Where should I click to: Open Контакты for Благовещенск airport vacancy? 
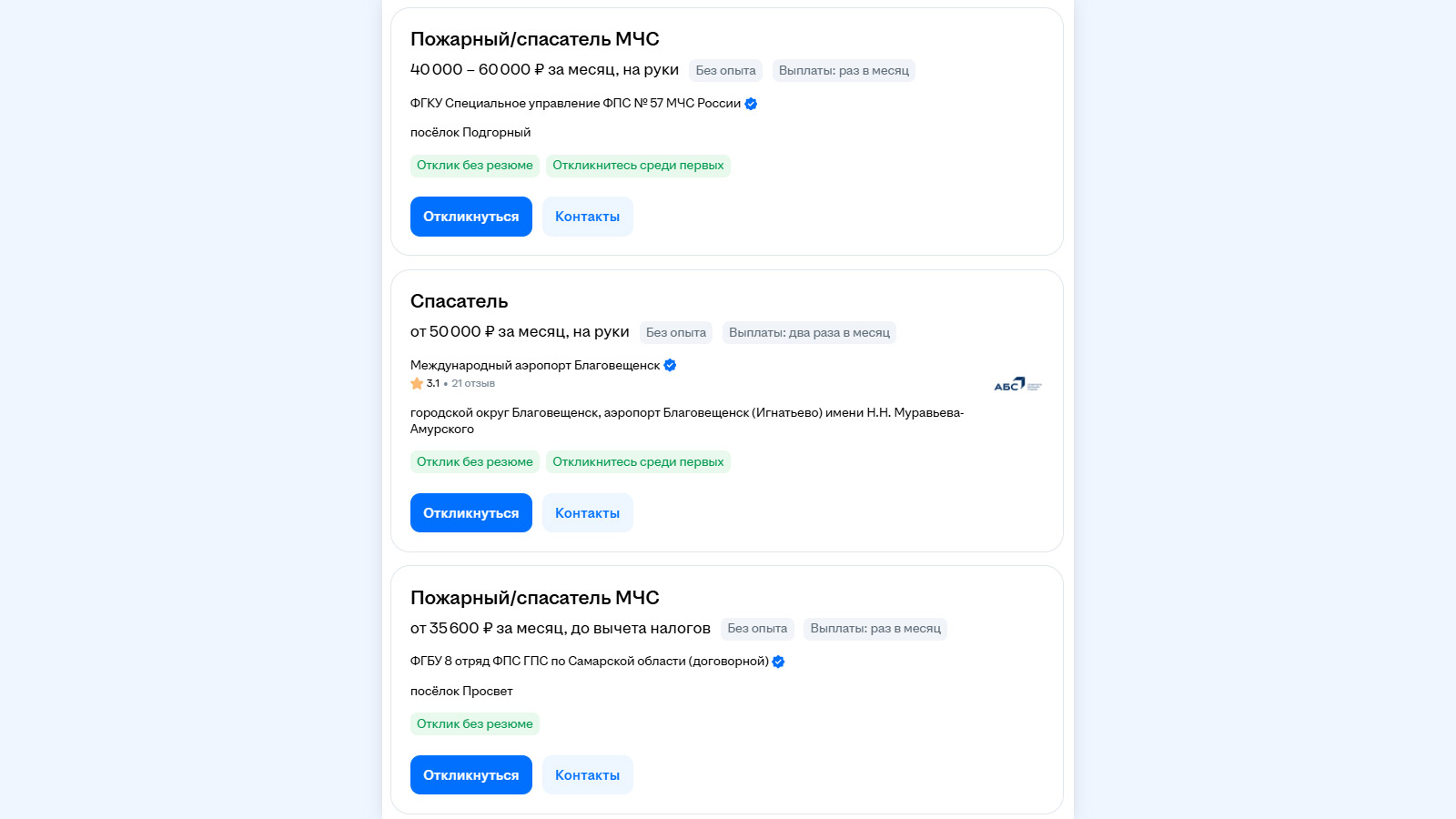[x=587, y=513]
